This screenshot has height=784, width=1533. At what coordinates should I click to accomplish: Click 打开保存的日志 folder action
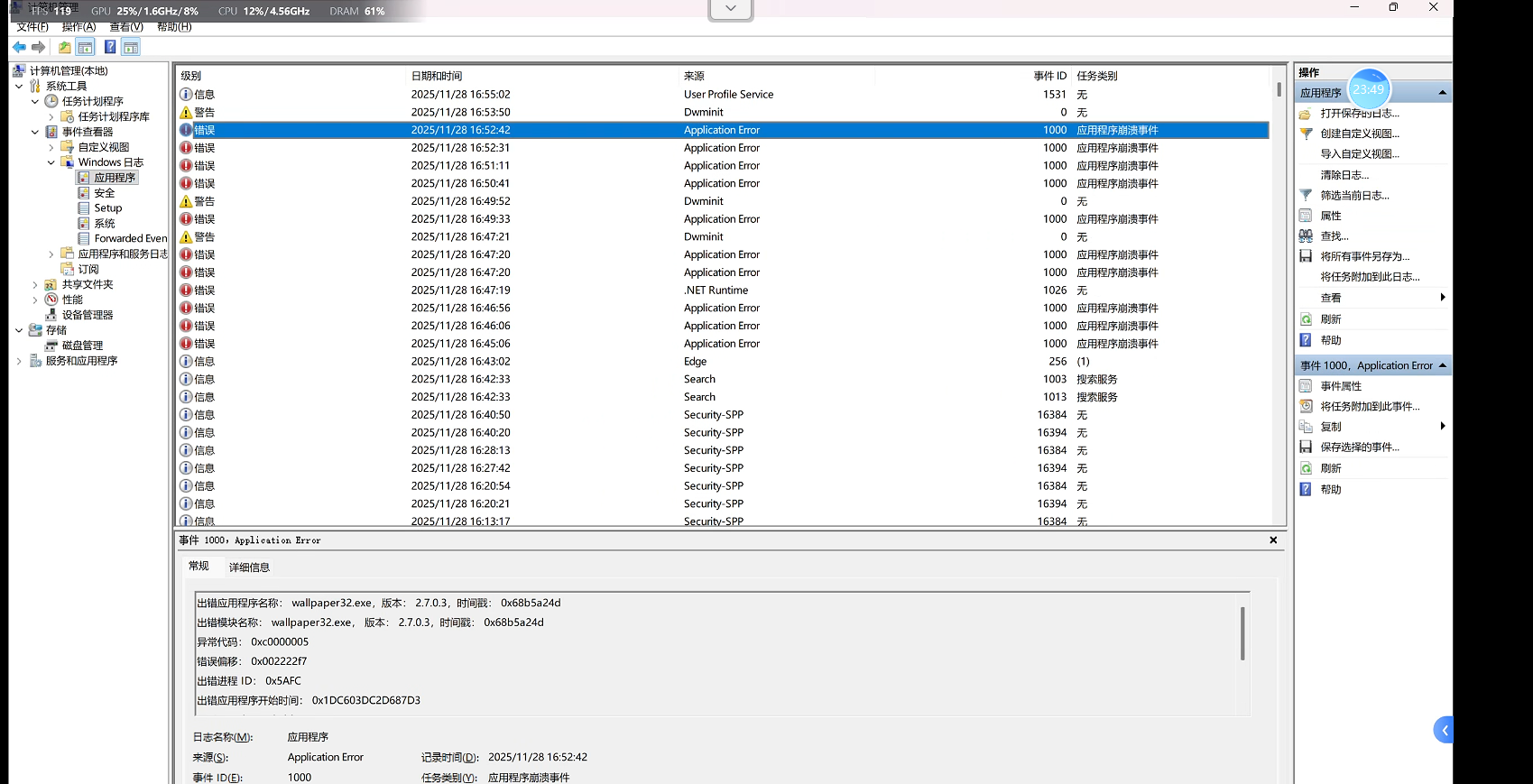tap(1359, 114)
